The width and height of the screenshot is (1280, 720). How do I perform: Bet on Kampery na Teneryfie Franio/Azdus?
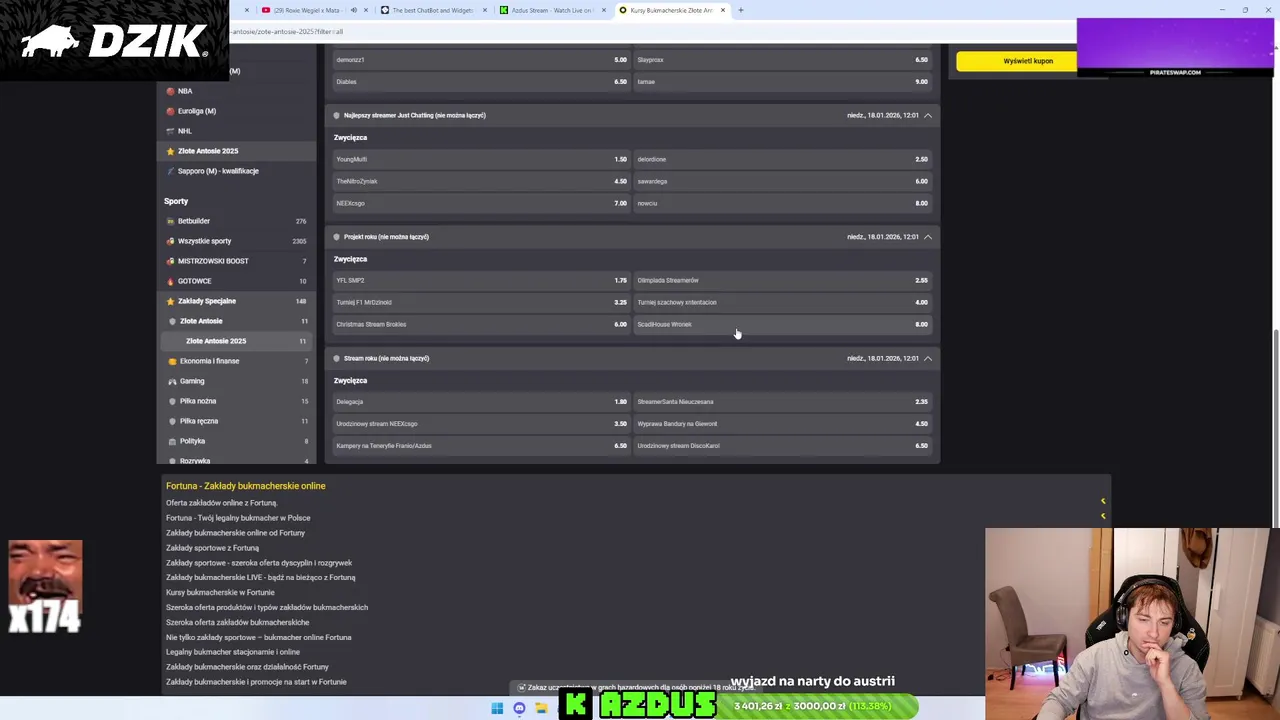pyautogui.click(x=481, y=446)
